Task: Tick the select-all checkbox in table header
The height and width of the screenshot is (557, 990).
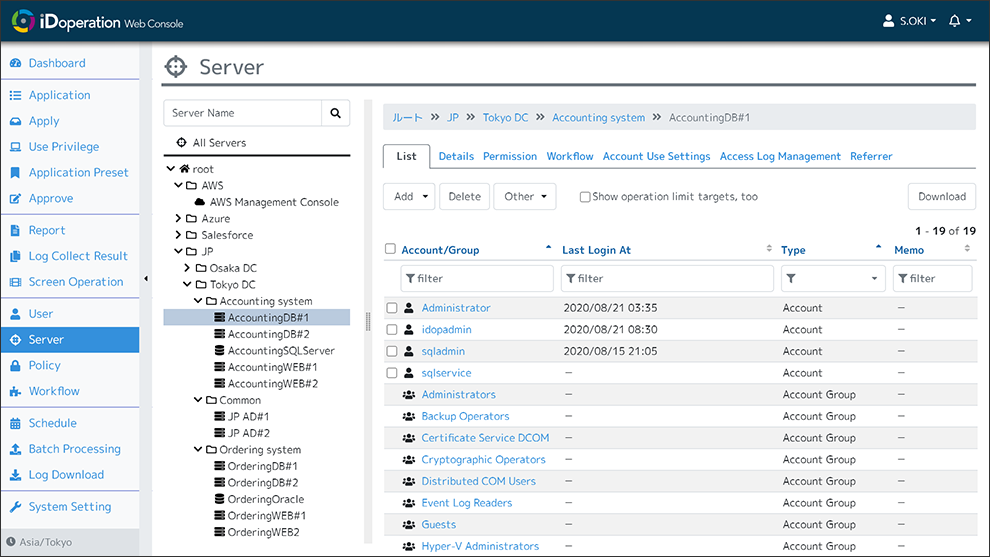Action: pos(392,250)
